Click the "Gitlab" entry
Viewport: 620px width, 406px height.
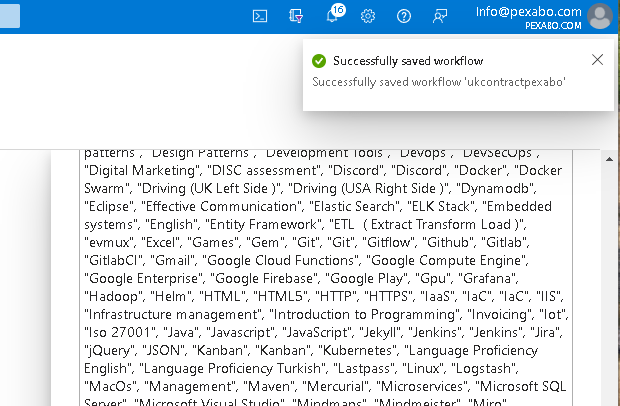(504, 242)
